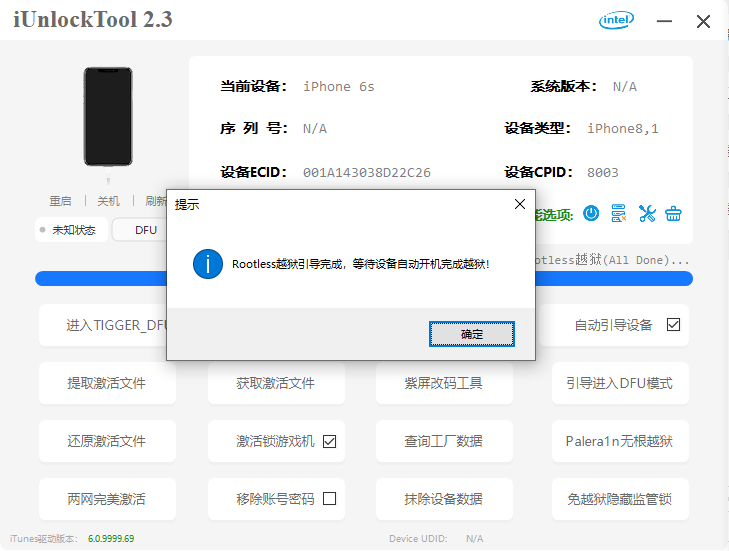Click the 查询工厂数据 button

click(444, 441)
